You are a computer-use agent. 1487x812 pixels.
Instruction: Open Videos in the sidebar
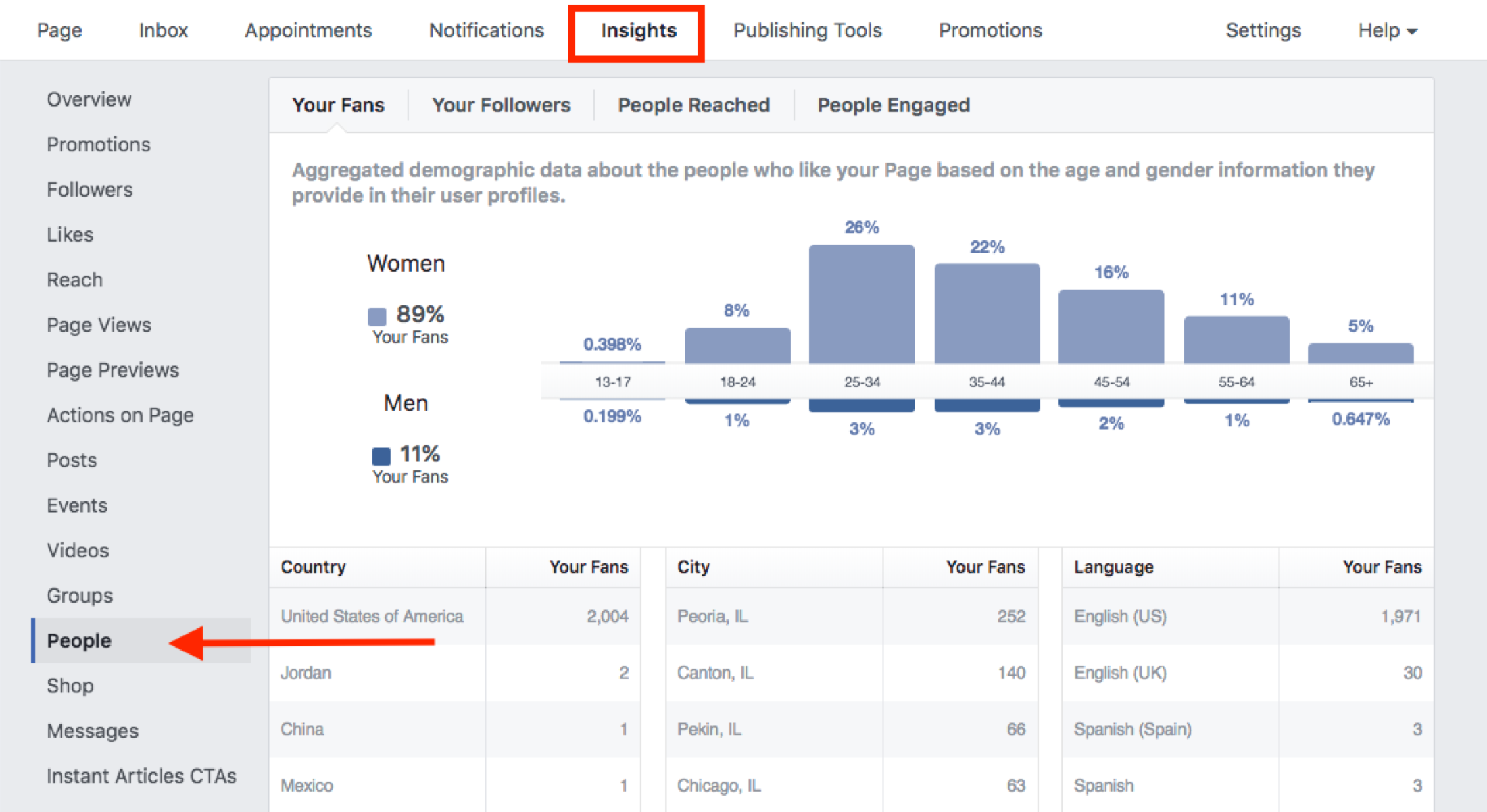coord(78,551)
